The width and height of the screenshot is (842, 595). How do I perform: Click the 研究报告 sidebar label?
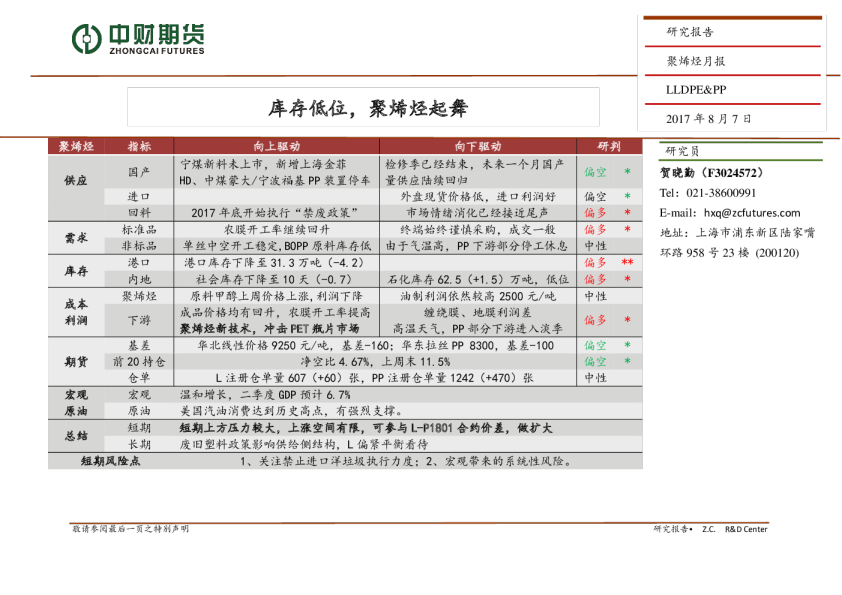pos(690,32)
